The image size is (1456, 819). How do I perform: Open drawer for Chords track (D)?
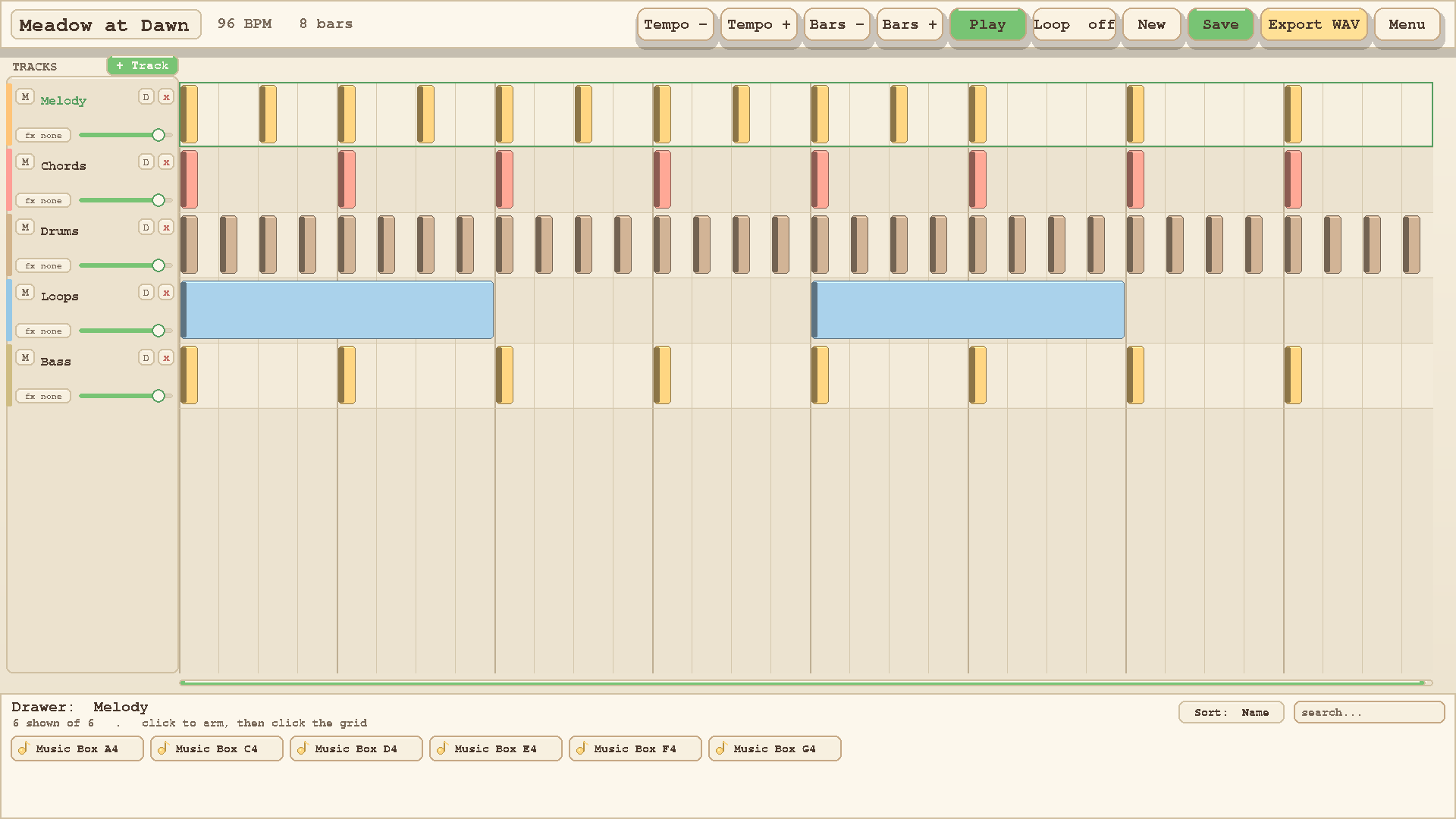[x=146, y=162]
